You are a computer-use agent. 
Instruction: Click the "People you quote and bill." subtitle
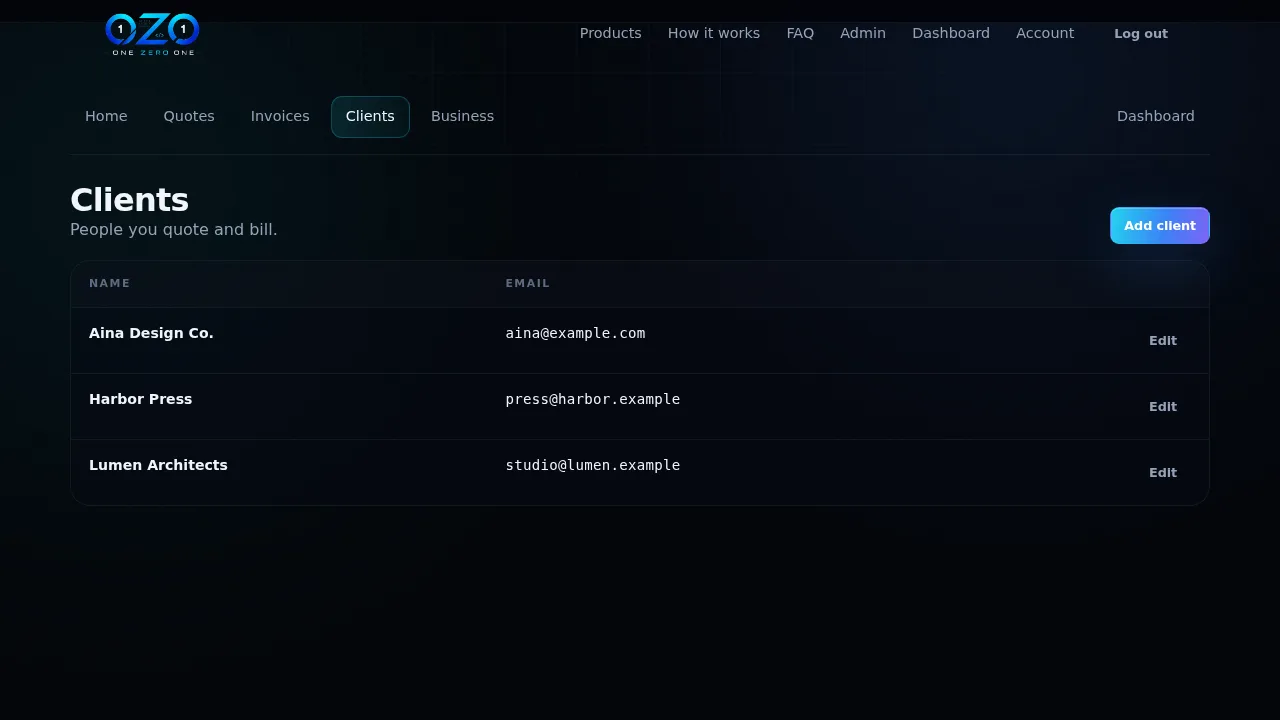[x=174, y=229]
